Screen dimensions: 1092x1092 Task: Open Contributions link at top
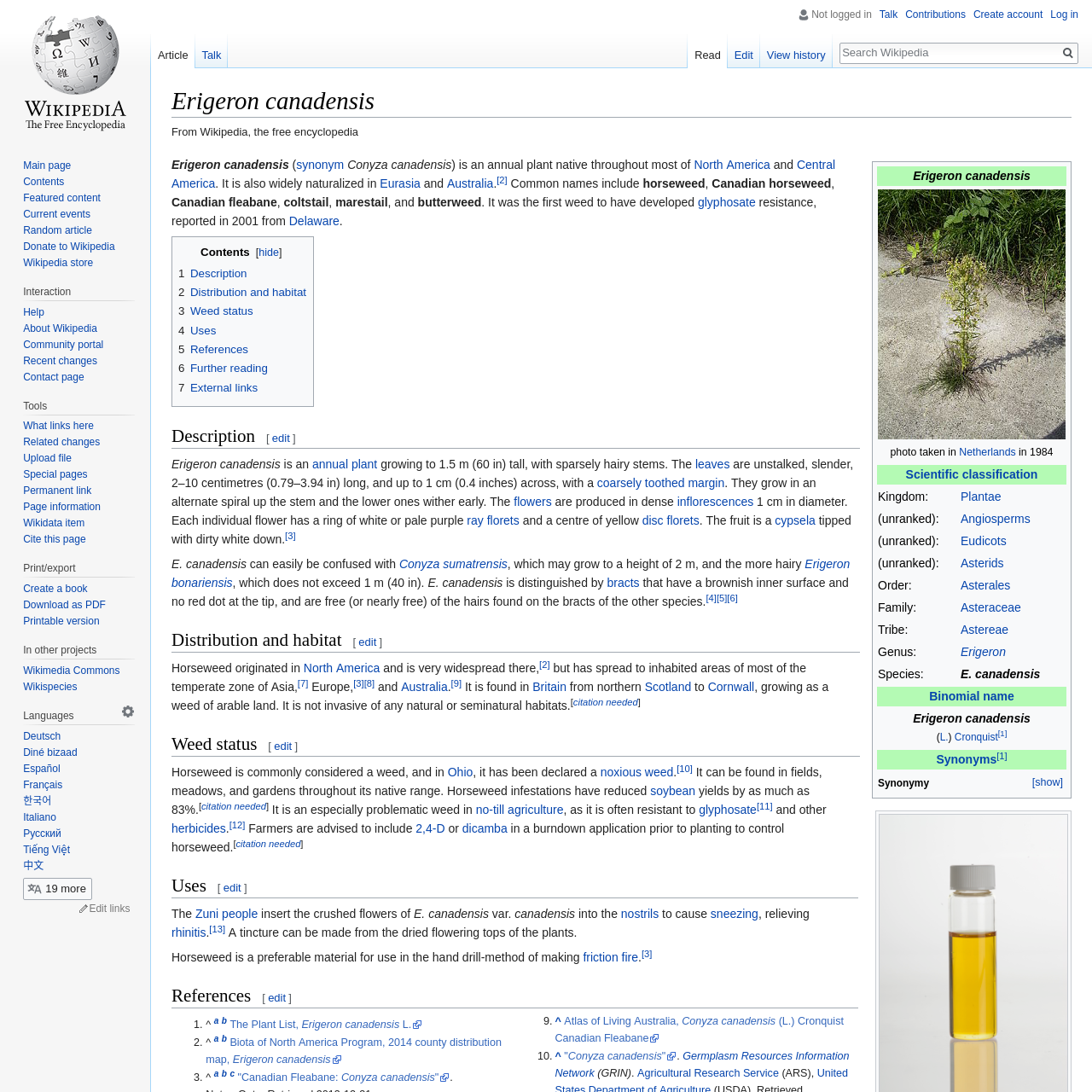pyautogui.click(x=935, y=15)
